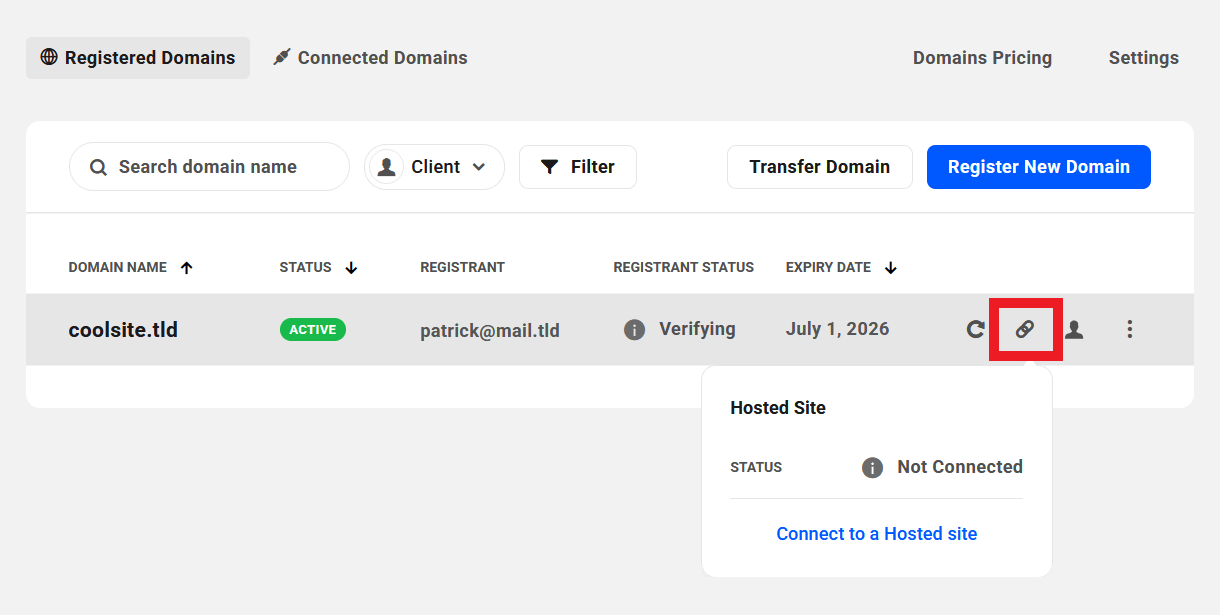This screenshot has width=1220, height=615.
Task: Open domain Settings
Action: coord(1143,58)
